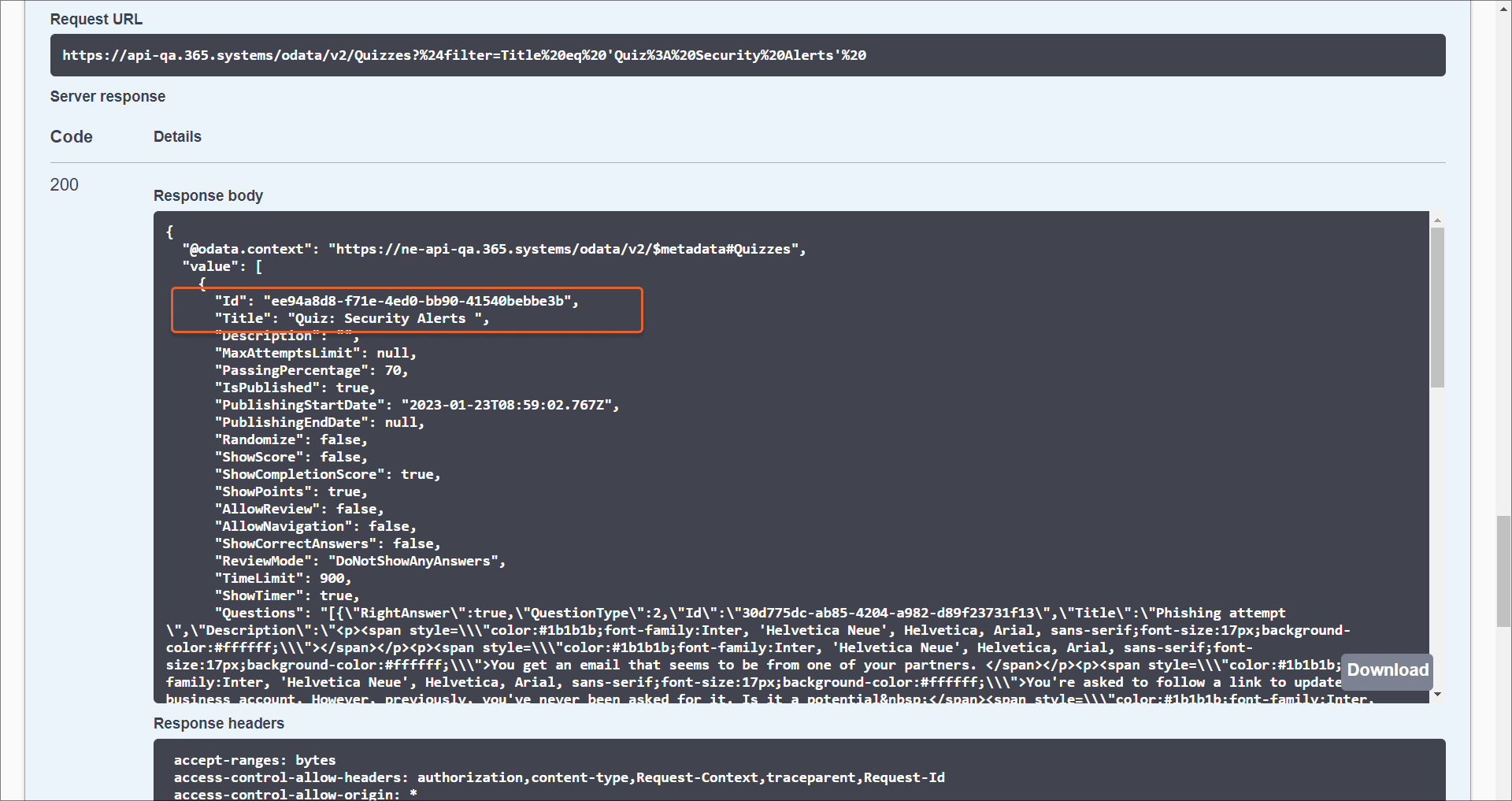
Task: Click the PassingPercentage line in the JSON
Action: tap(311, 370)
